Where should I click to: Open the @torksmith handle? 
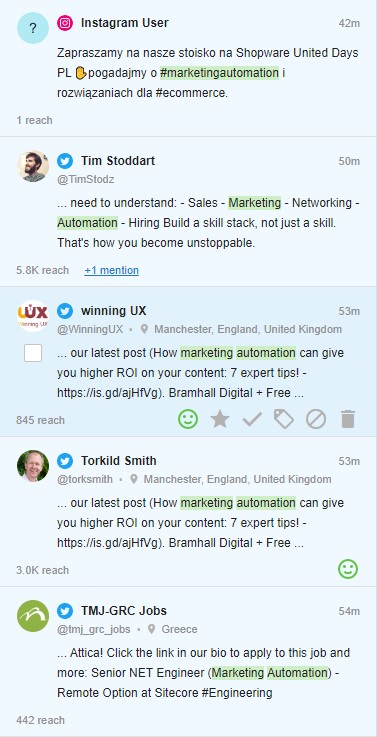(85, 479)
